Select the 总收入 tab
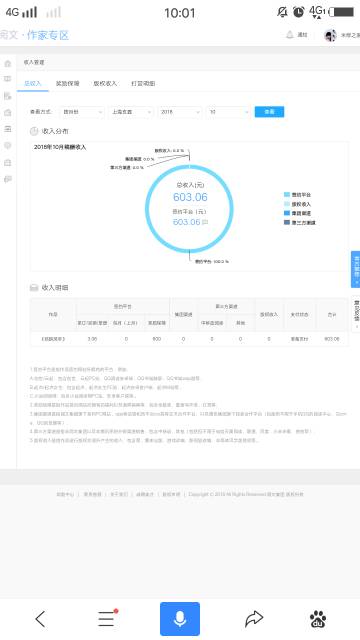Screen dimensions: 360x640 click(x=33, y=83)
